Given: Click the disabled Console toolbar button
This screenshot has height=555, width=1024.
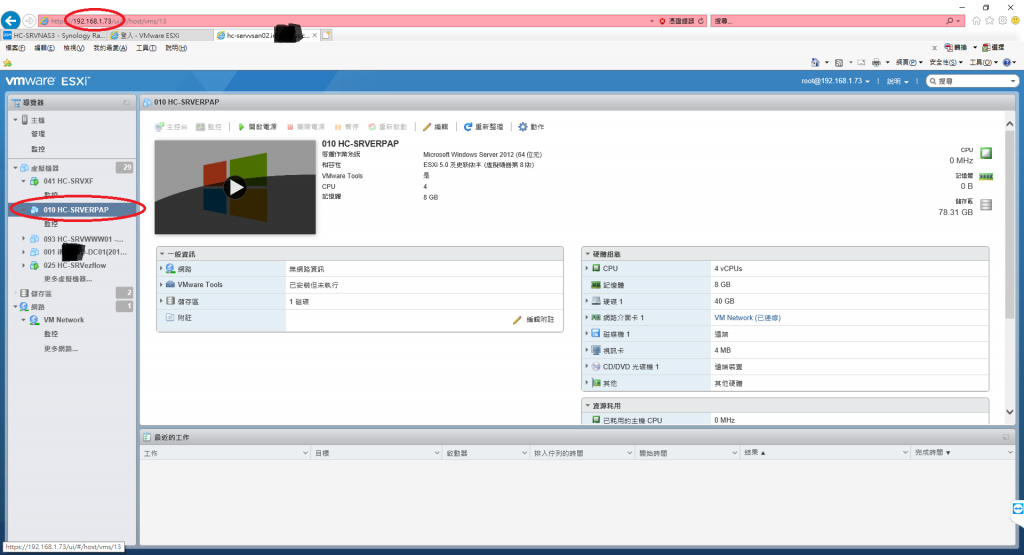Looking at the screenshot, I should pos(171,127).
